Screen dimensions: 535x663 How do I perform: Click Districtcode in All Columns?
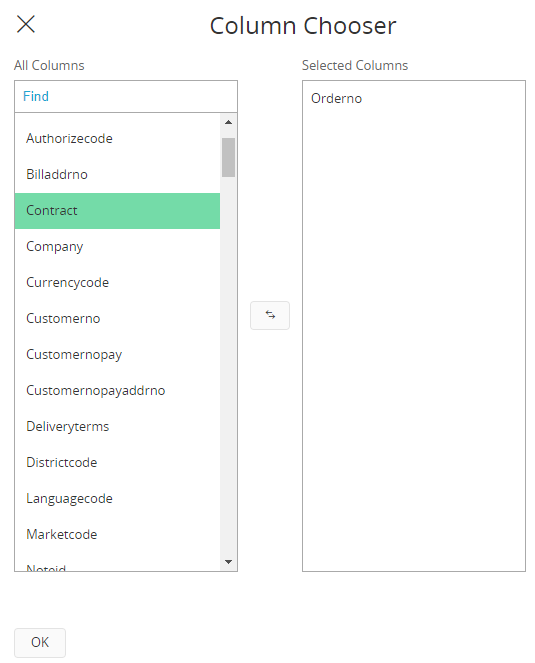[117, 462]
